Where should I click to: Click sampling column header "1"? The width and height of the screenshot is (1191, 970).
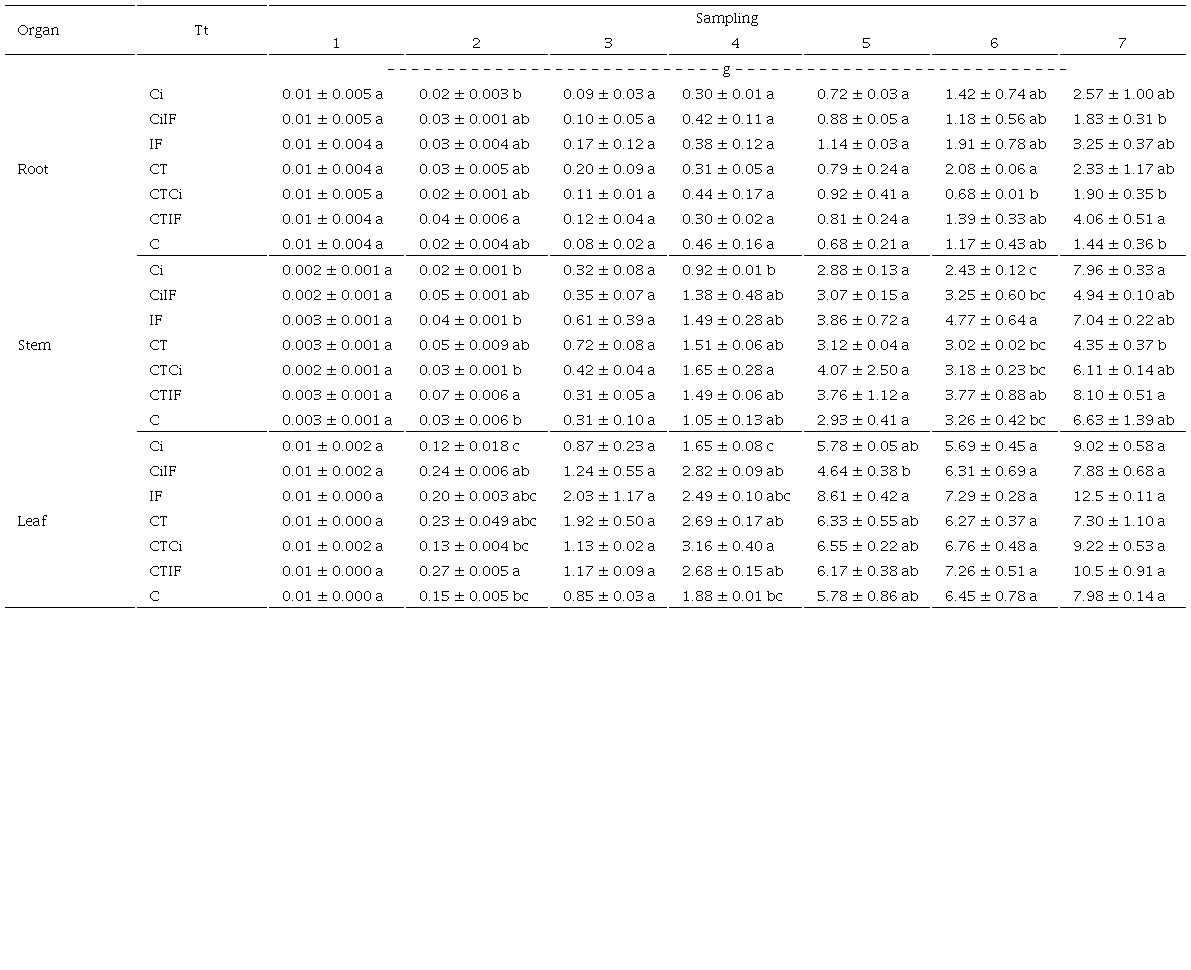(336, 43)
